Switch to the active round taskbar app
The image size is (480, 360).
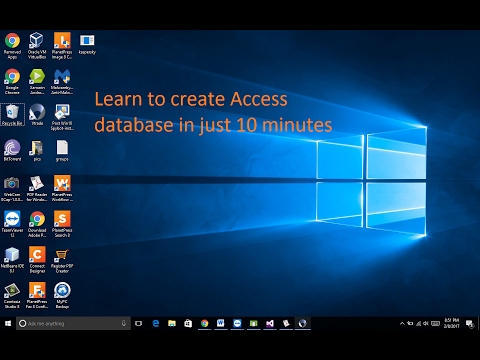(x=302, y=323)
